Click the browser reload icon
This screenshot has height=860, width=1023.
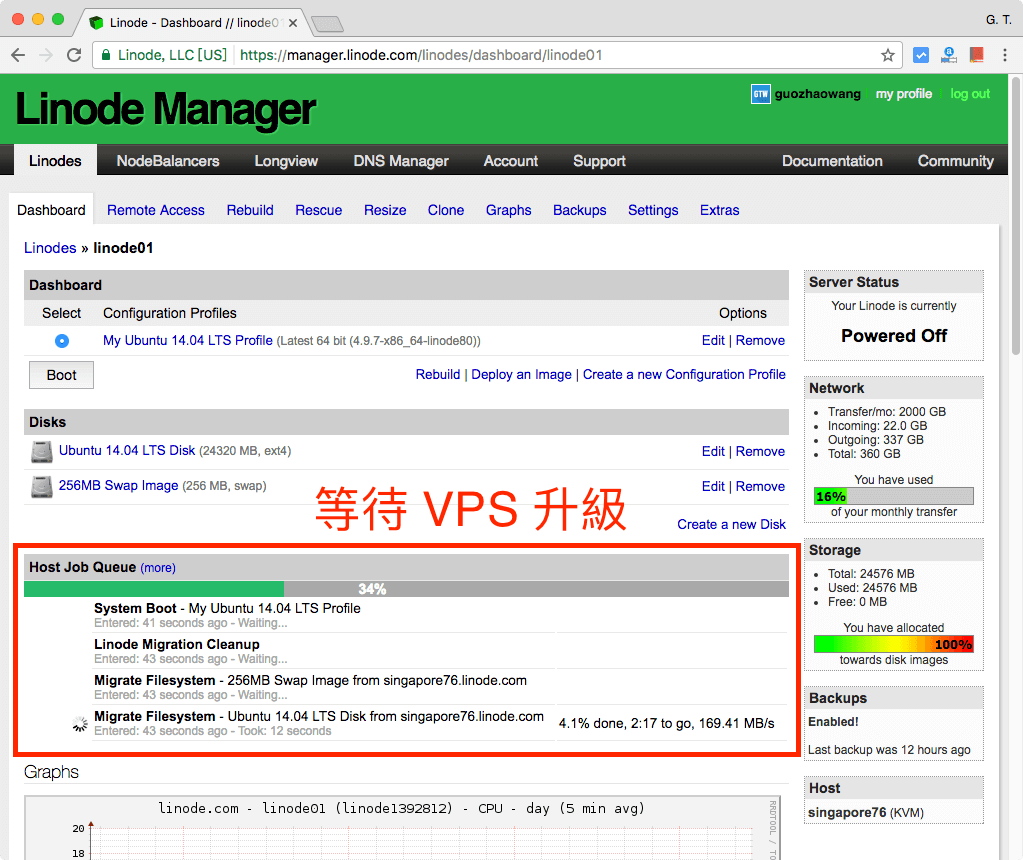(x=73, y=55)
